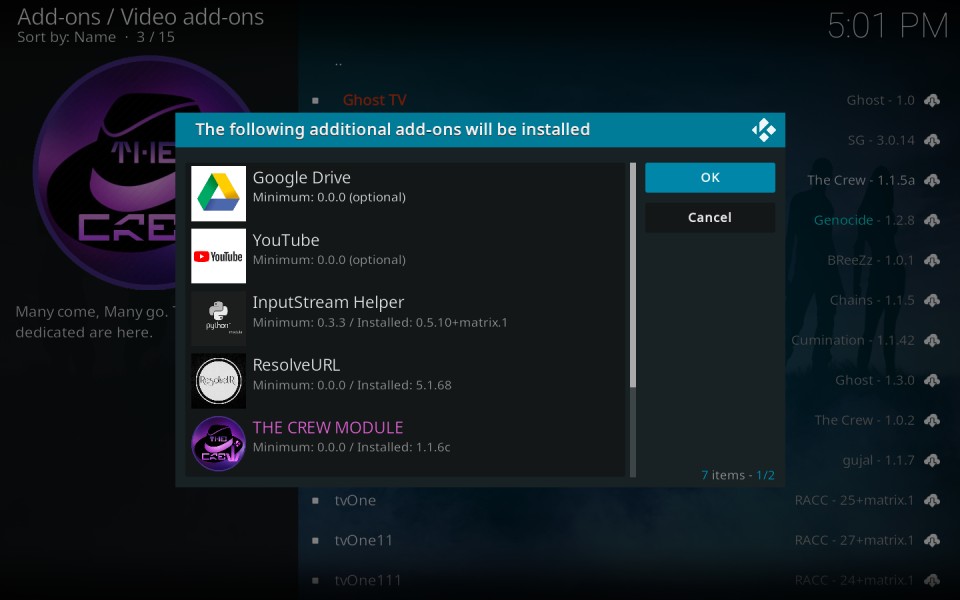
Task: Click 'Add-ons / Video add-ons' heading
Action: [141, 17]
